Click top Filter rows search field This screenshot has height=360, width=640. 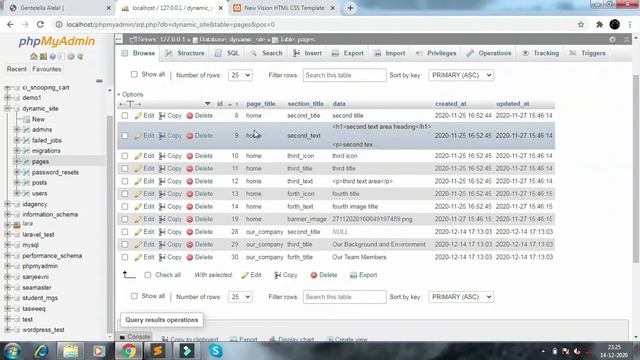pyautogui.click(x=344, y=75)
